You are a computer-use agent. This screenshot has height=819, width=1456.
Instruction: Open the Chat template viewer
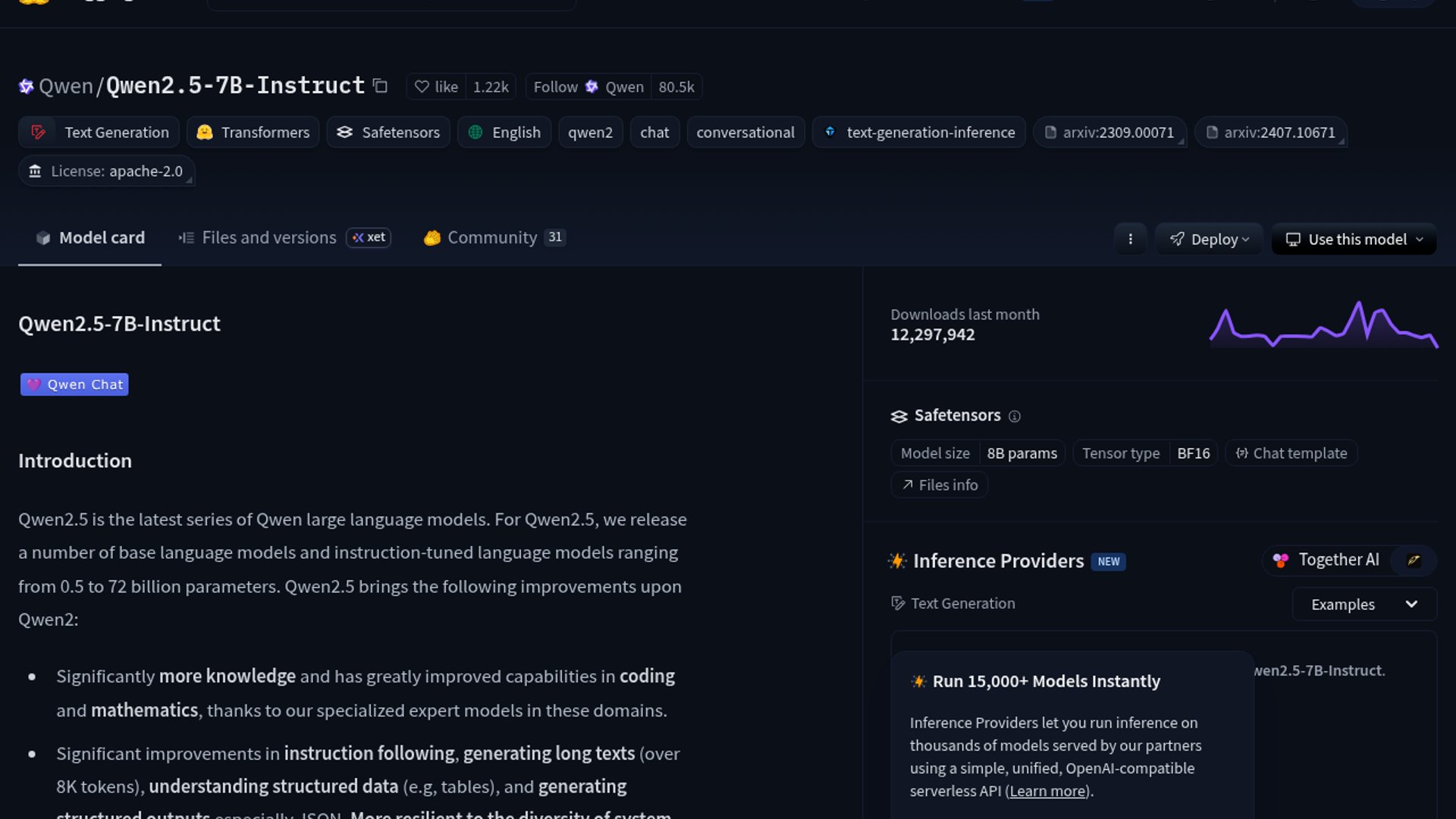(1291, 453)
